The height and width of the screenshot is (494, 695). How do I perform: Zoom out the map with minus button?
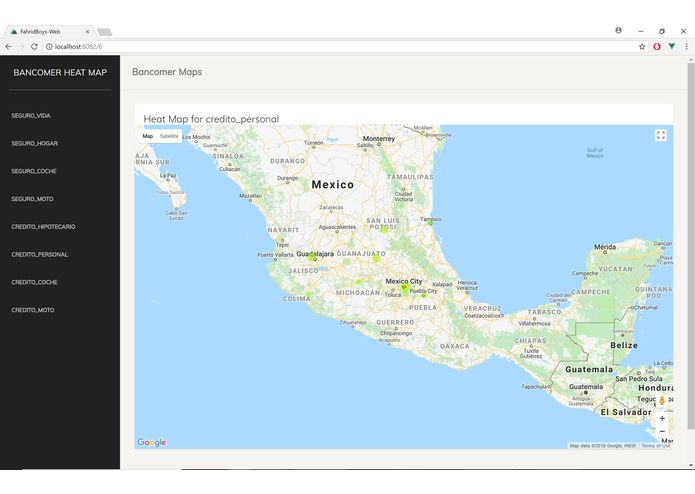(x=662, y=431)
